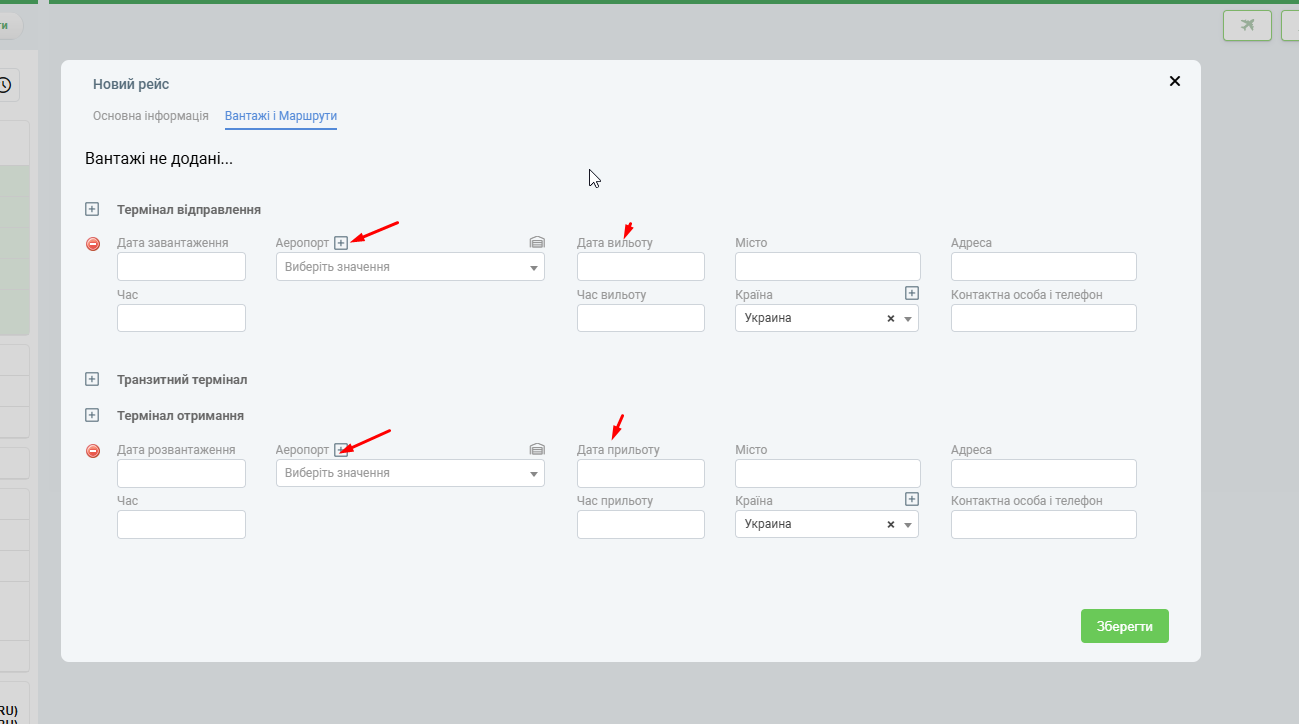The width and height of the screenshot is (1299, 724).
Task: Click the plus icon beside arrival Аеропорт label
Action: 341,450
